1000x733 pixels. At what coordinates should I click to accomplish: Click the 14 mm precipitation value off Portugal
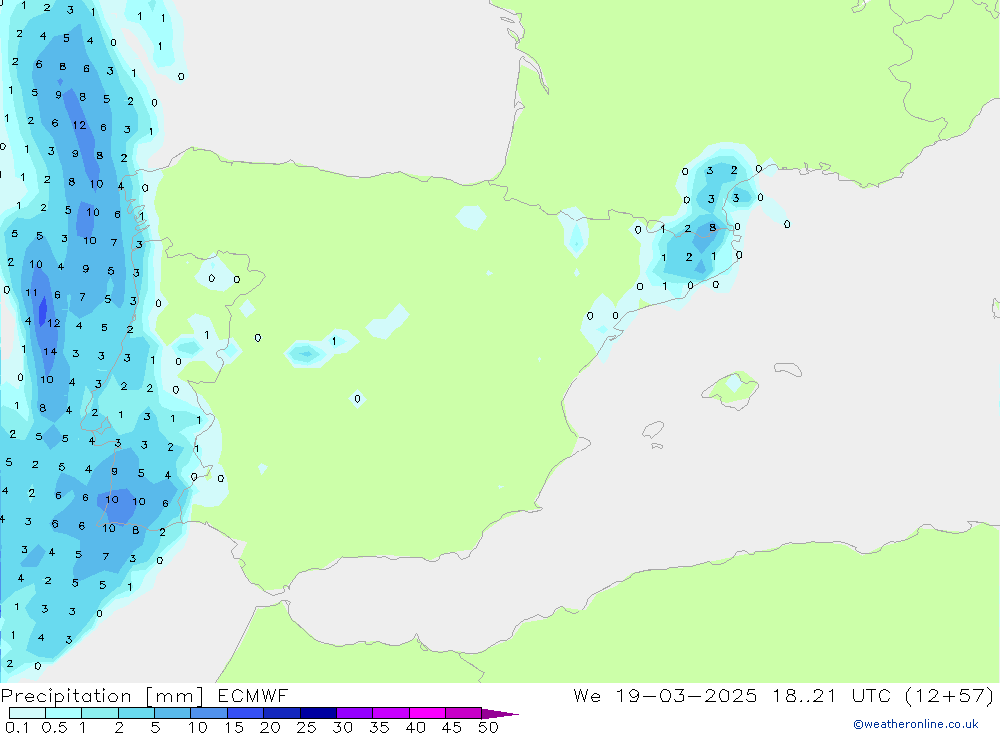click(x=50, y=351)
